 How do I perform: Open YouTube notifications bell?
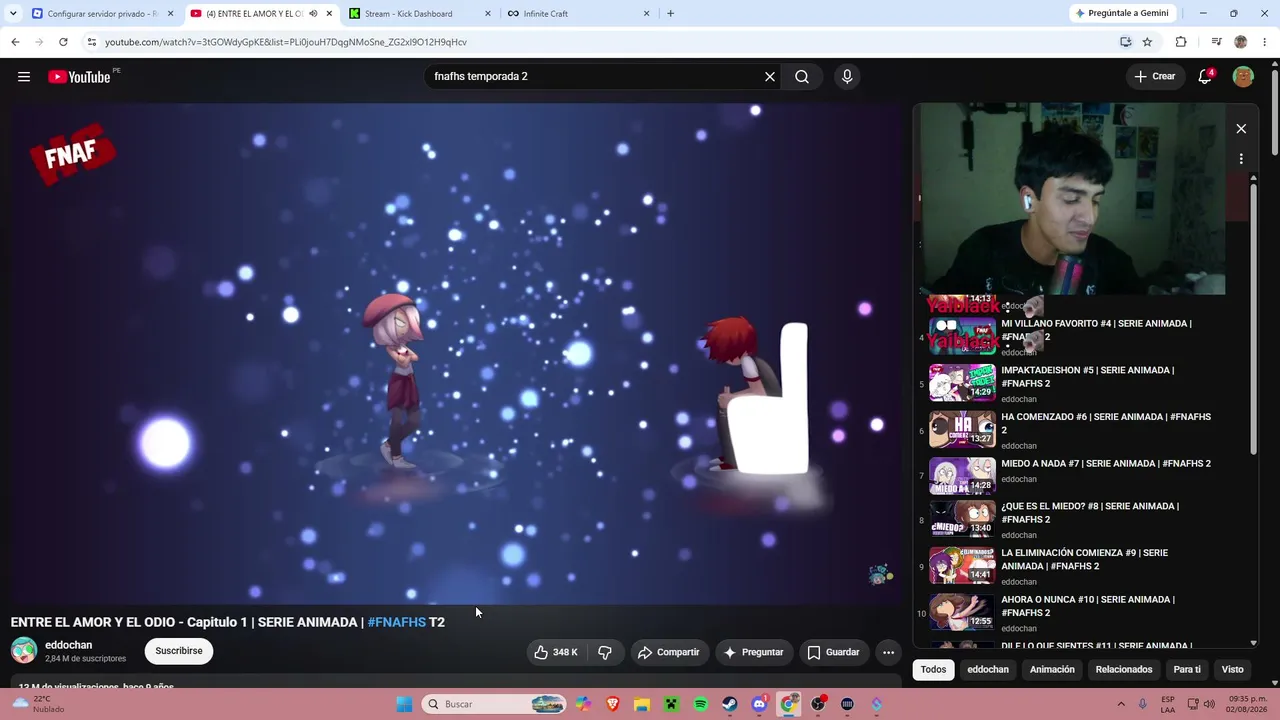tap(1205, 77)
